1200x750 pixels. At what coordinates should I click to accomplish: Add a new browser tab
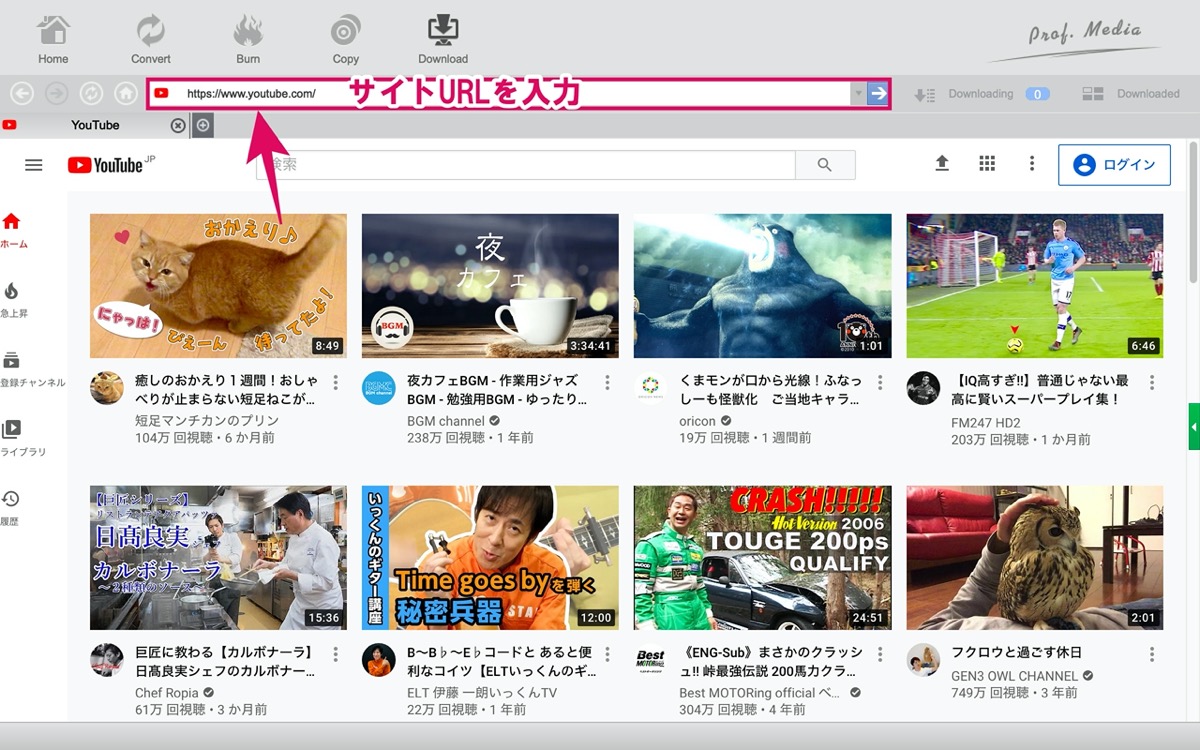[x=202, y=125]
